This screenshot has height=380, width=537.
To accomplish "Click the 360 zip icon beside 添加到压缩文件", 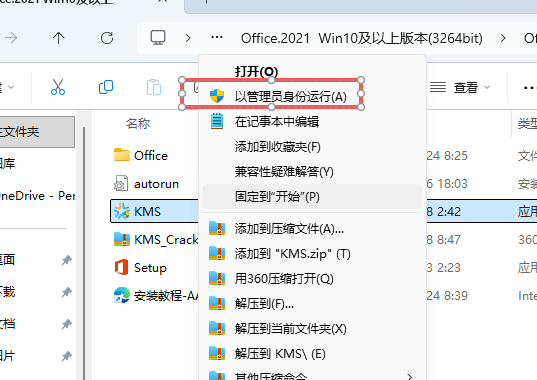I will coord(217,228).
